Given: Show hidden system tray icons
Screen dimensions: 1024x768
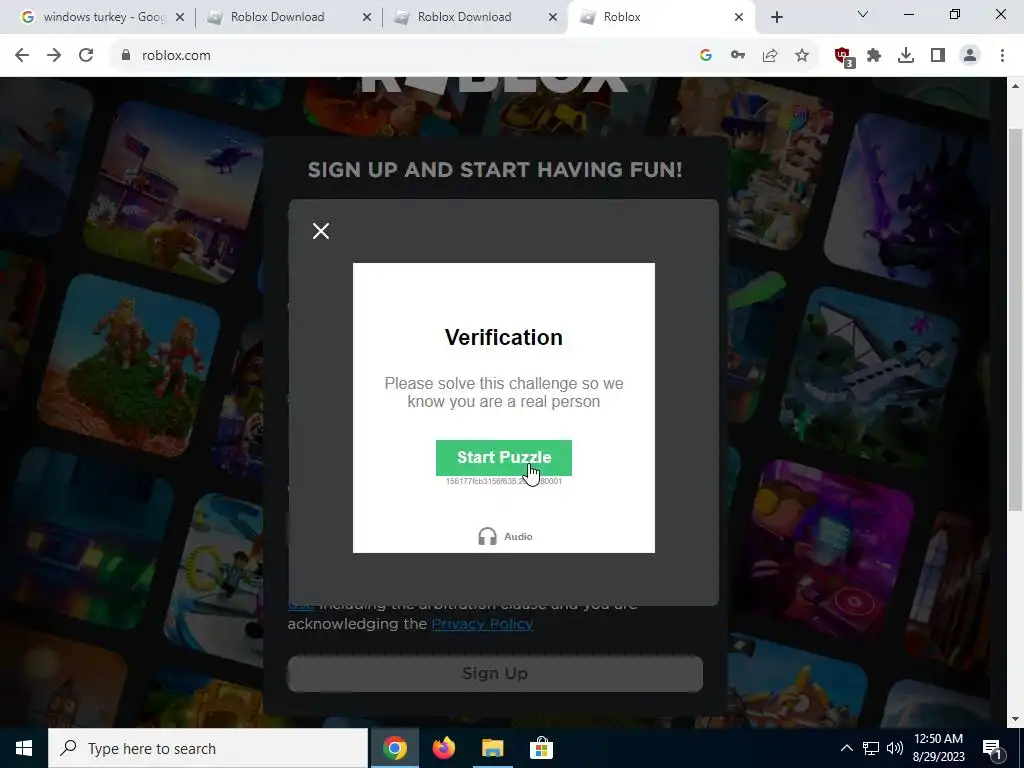Looking at the screenshot, I should [x=846, y=748].
